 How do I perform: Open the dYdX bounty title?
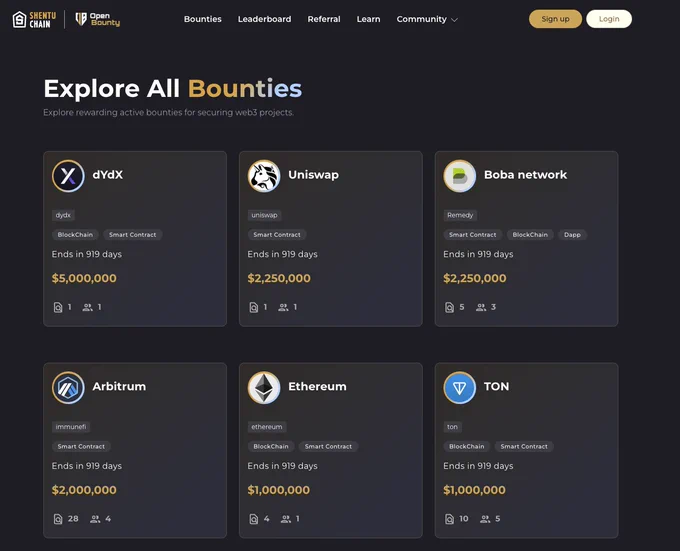point(108,175)
